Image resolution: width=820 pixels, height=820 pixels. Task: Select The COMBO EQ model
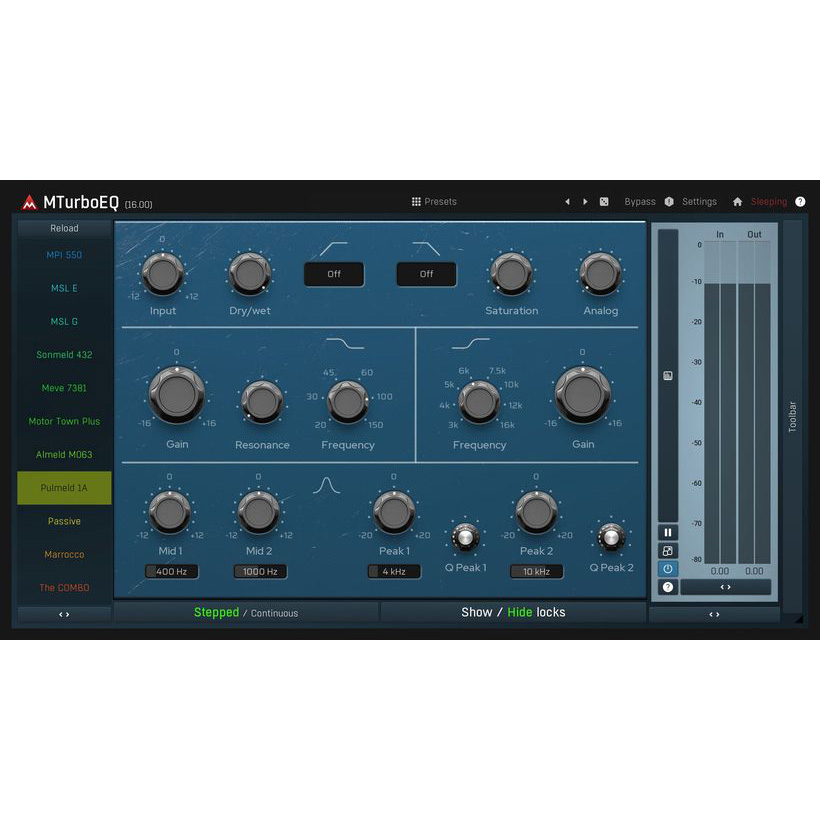(64, 588)
